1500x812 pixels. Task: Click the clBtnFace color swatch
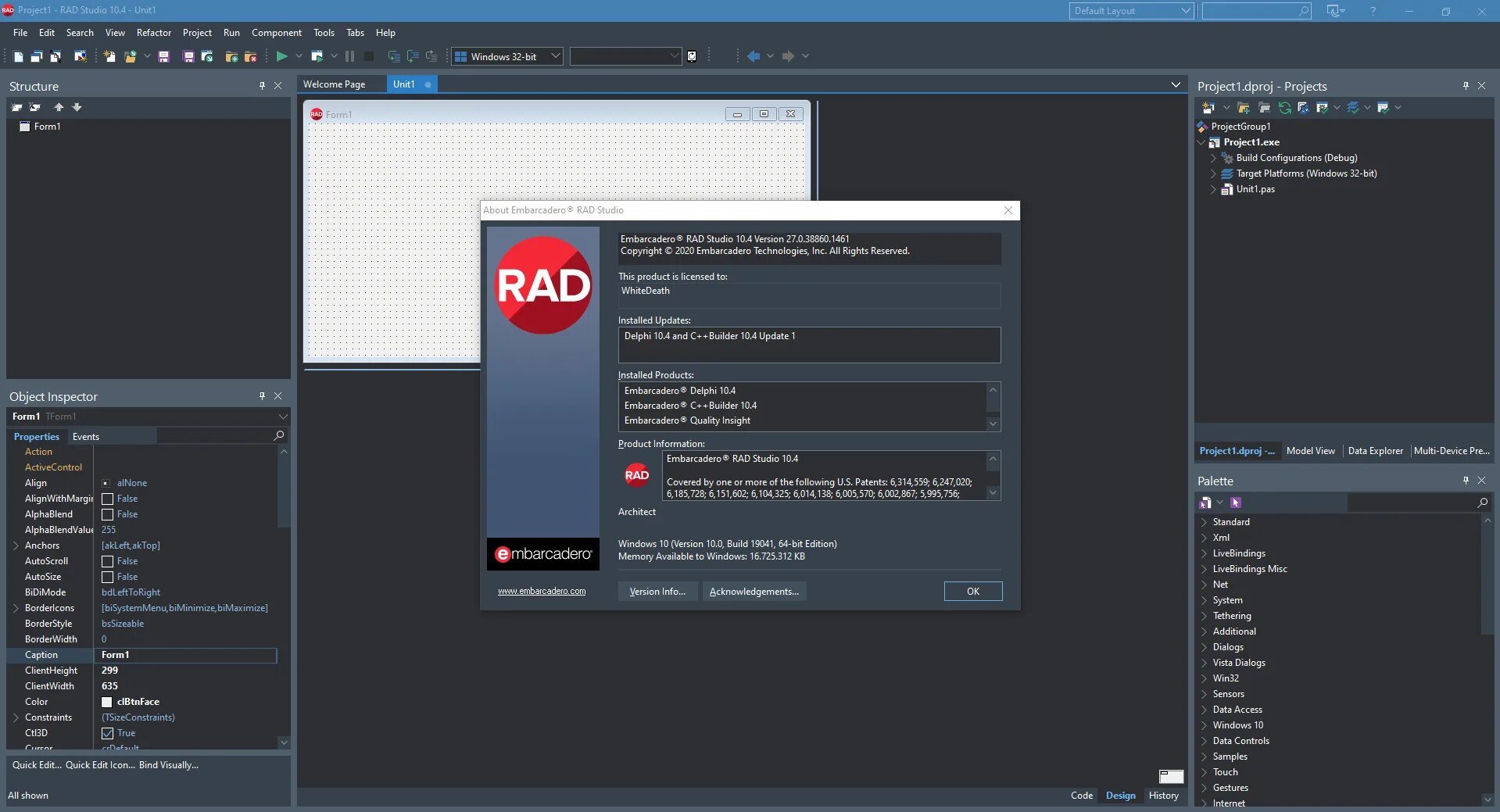108,702
